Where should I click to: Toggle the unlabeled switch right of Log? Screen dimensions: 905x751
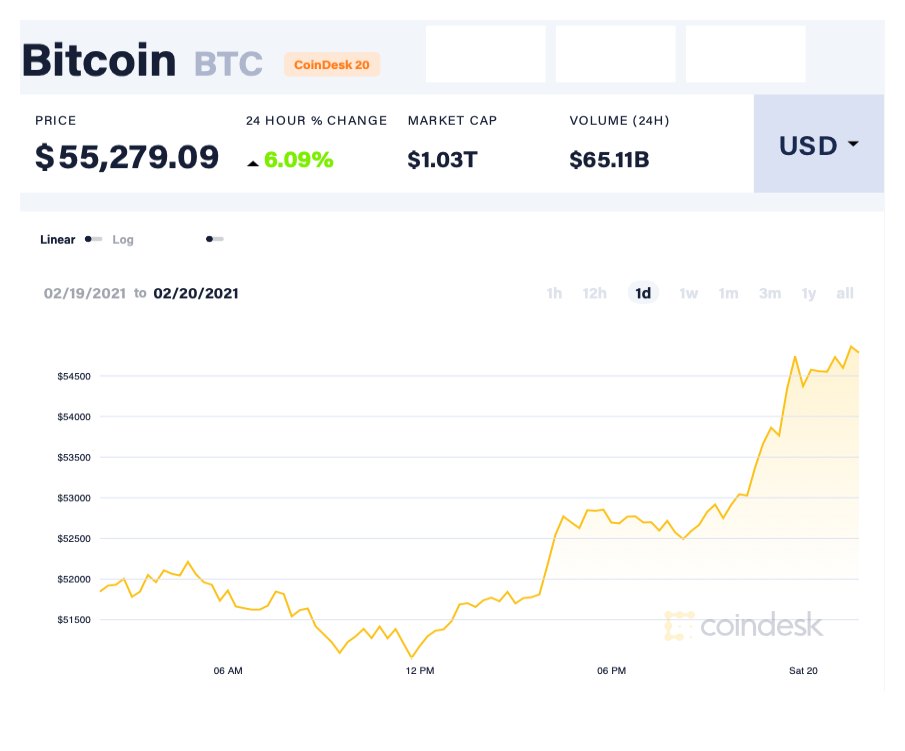click(x=214, y=240)
